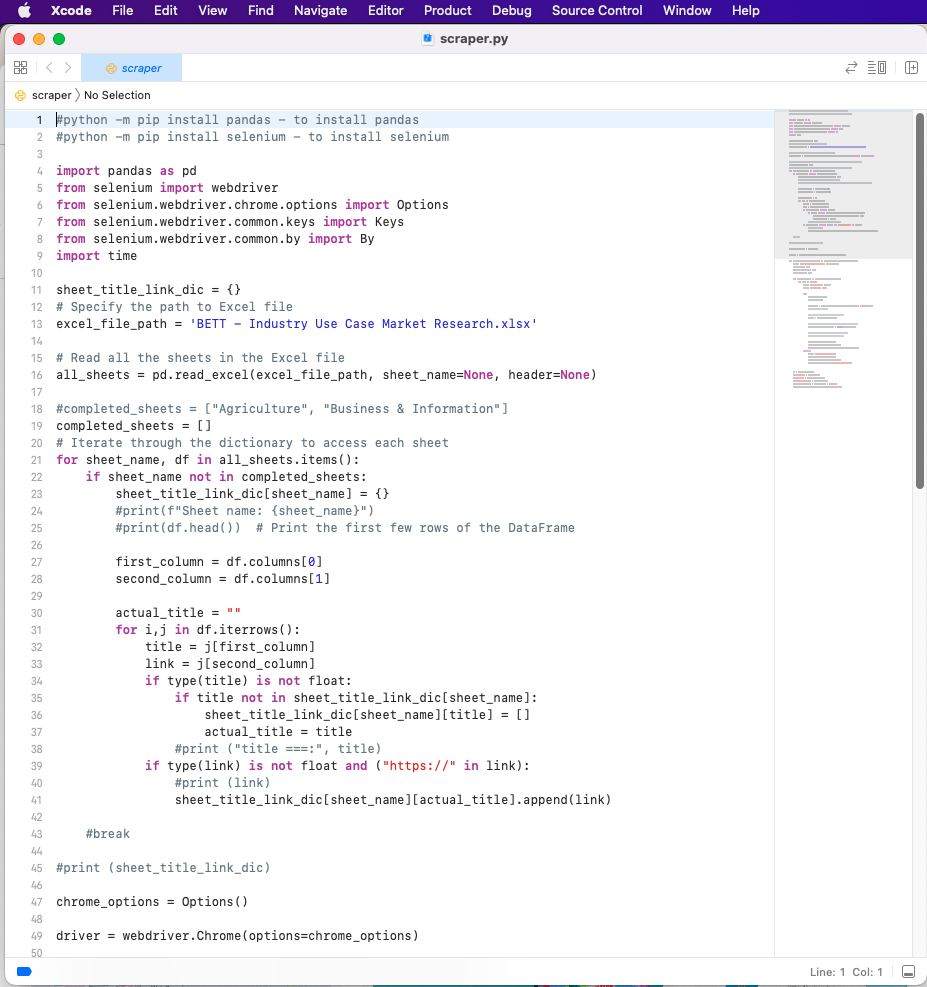Add an editor on the right
927x987 pixels.
coord(911,67)
